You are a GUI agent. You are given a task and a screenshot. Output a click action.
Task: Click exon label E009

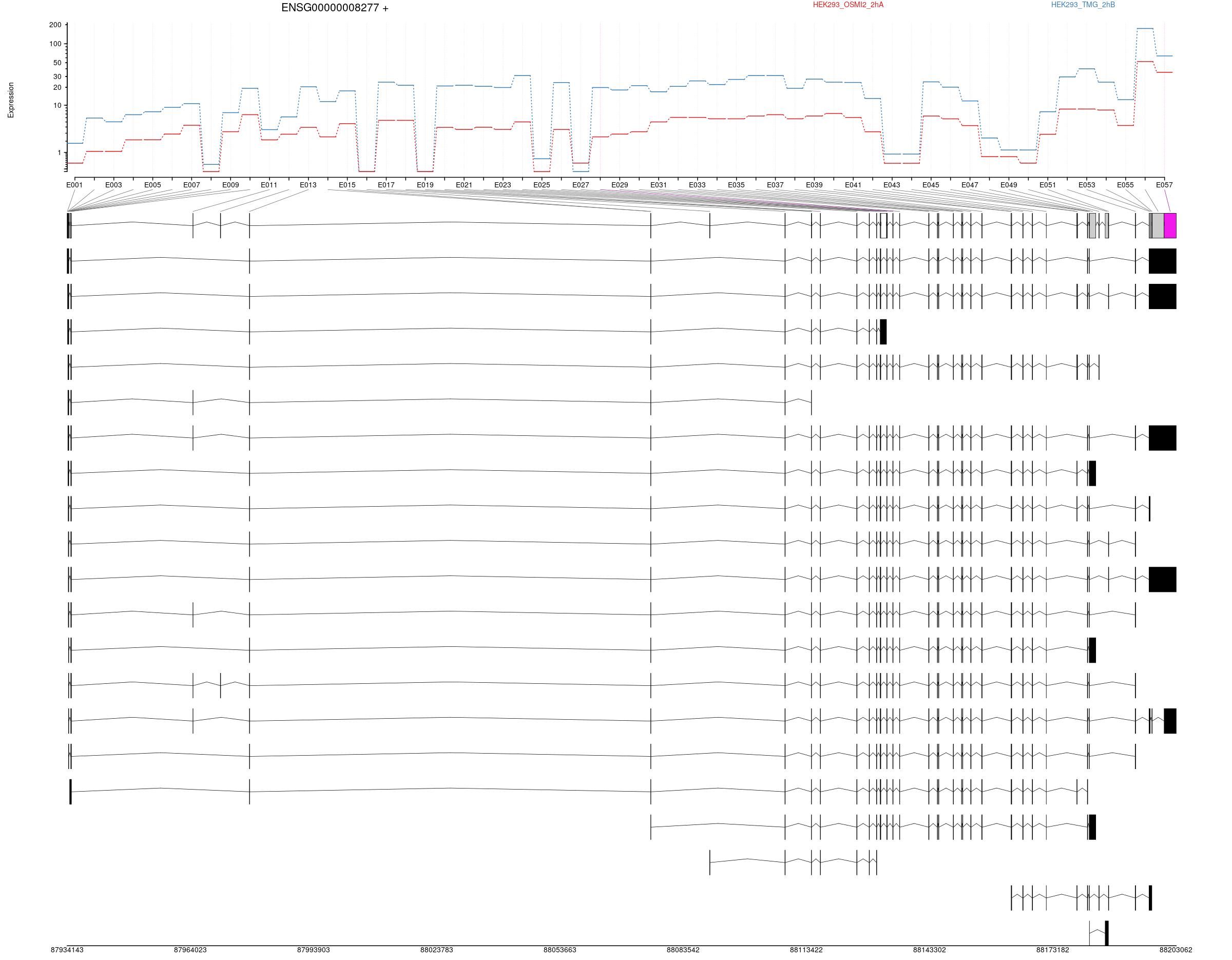pos(230,185)
